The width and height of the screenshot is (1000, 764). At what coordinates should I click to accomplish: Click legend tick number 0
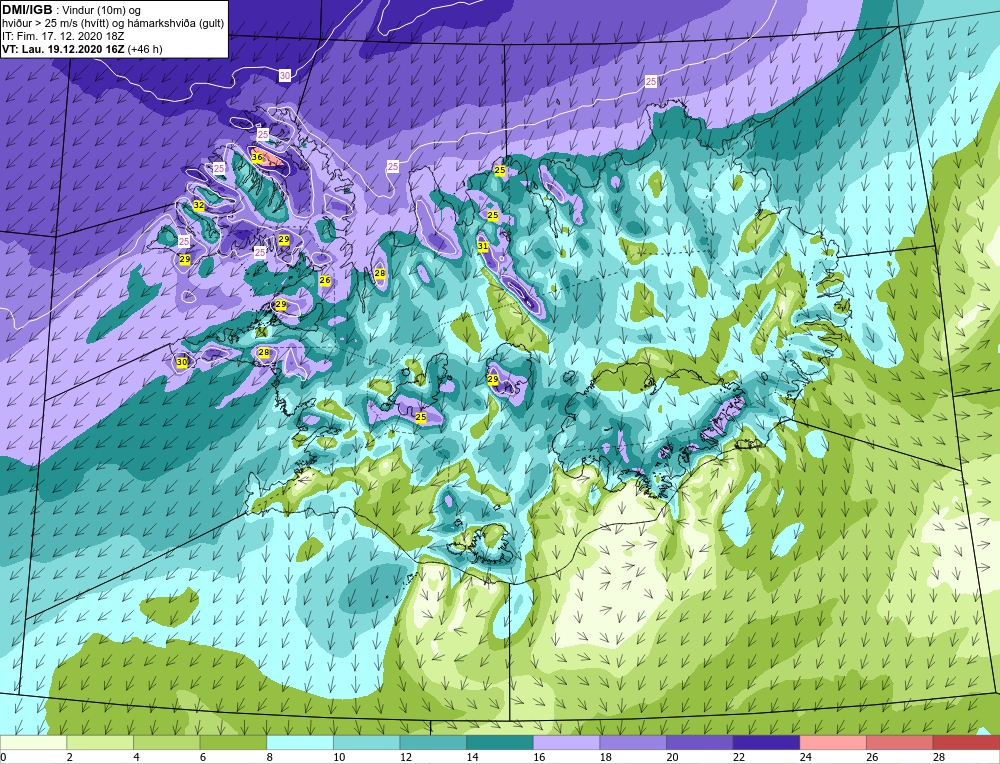click(3, 757)
